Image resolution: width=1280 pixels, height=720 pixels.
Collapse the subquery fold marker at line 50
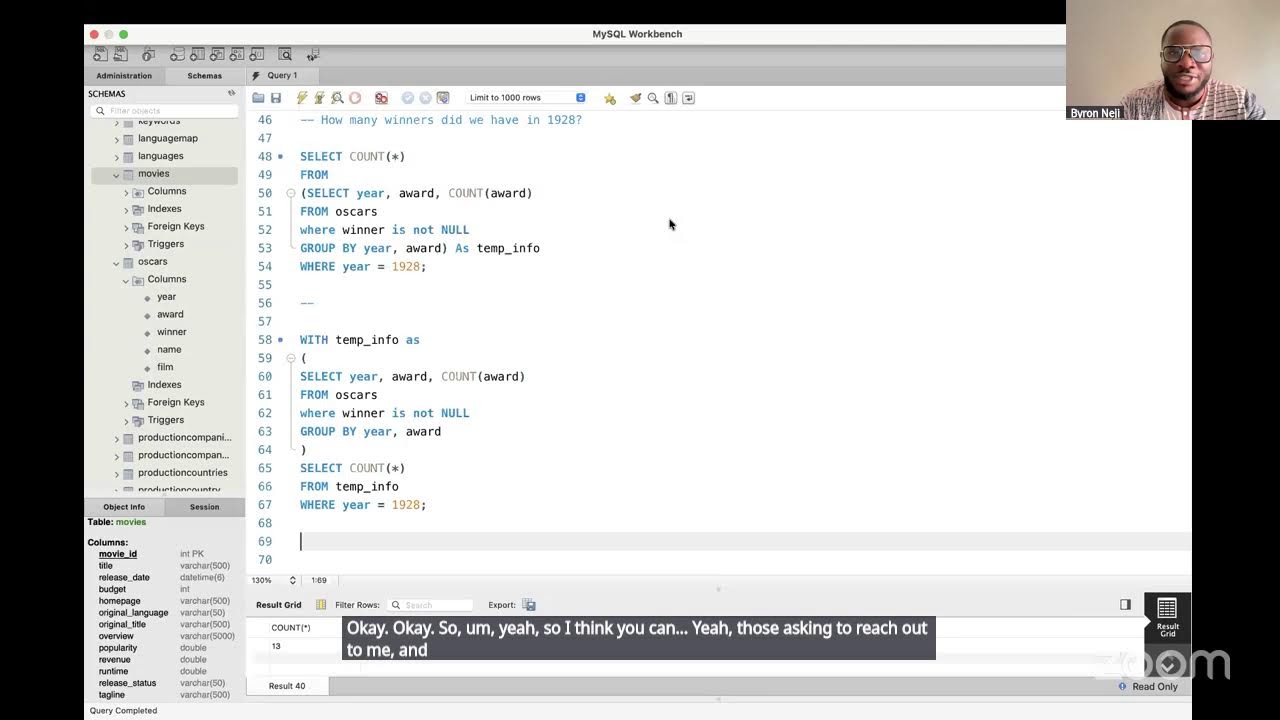tap(291, 193)
